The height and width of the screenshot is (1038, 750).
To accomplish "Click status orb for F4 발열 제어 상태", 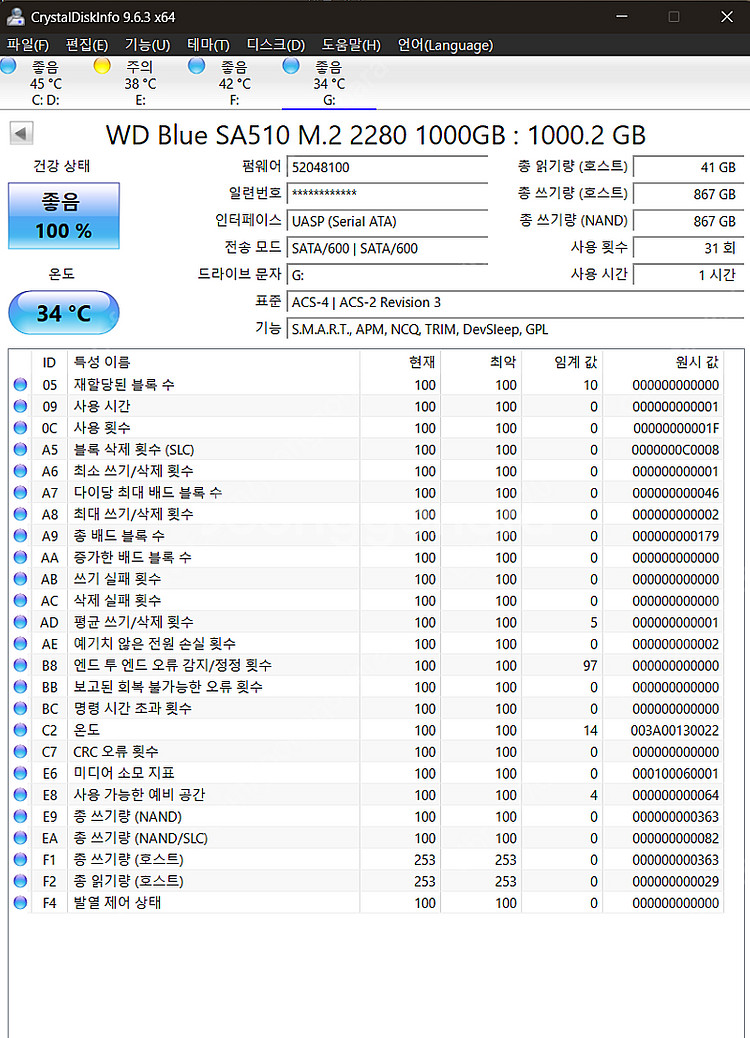I will (x=21, y=902).
